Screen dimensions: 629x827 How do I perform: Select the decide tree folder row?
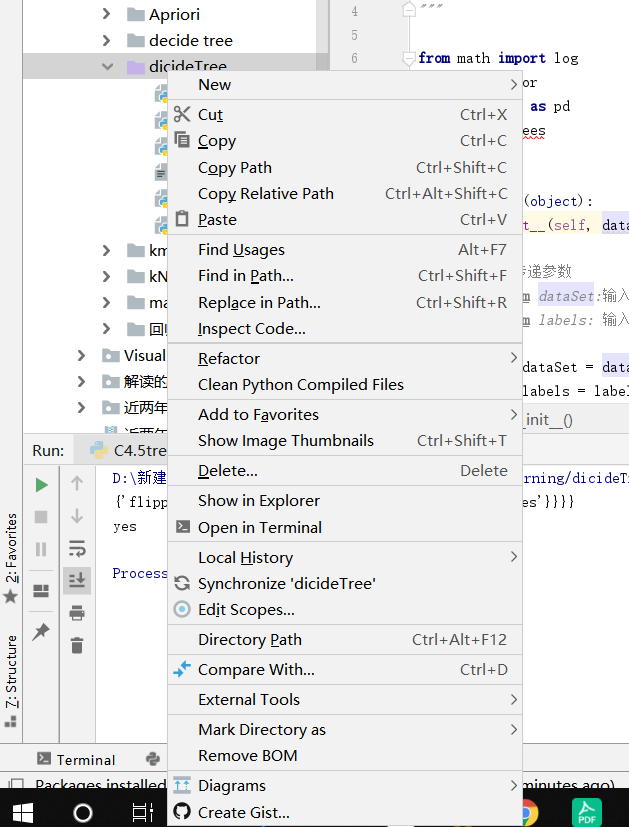170,40
